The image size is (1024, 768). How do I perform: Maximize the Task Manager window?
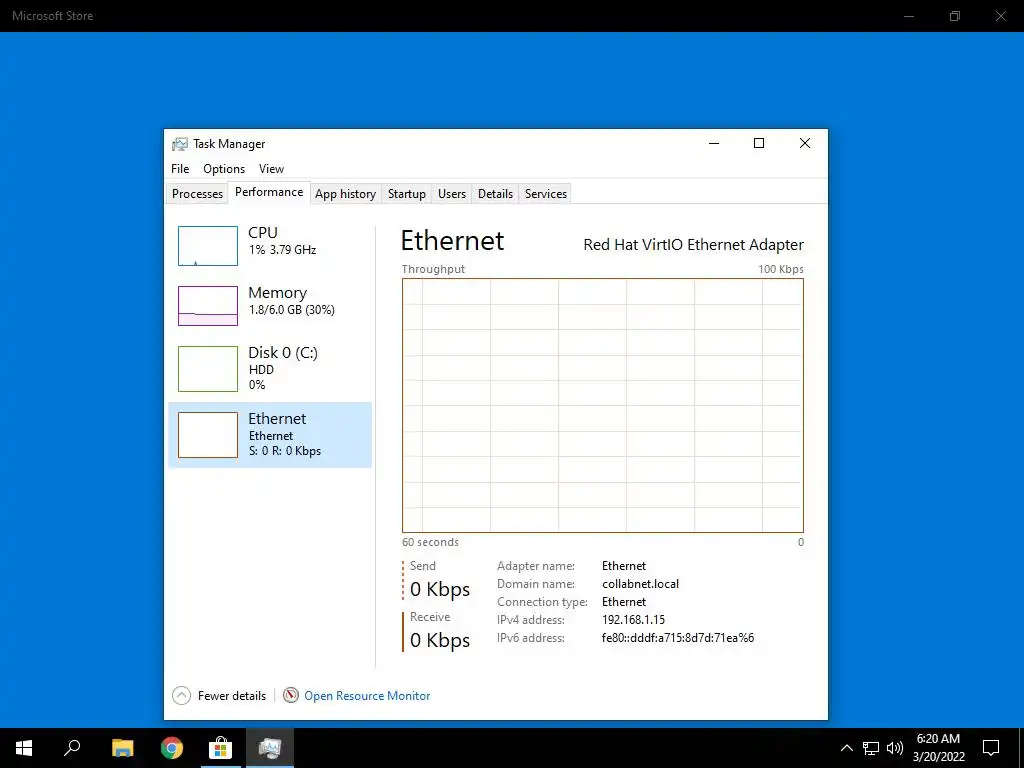[759, 143]
